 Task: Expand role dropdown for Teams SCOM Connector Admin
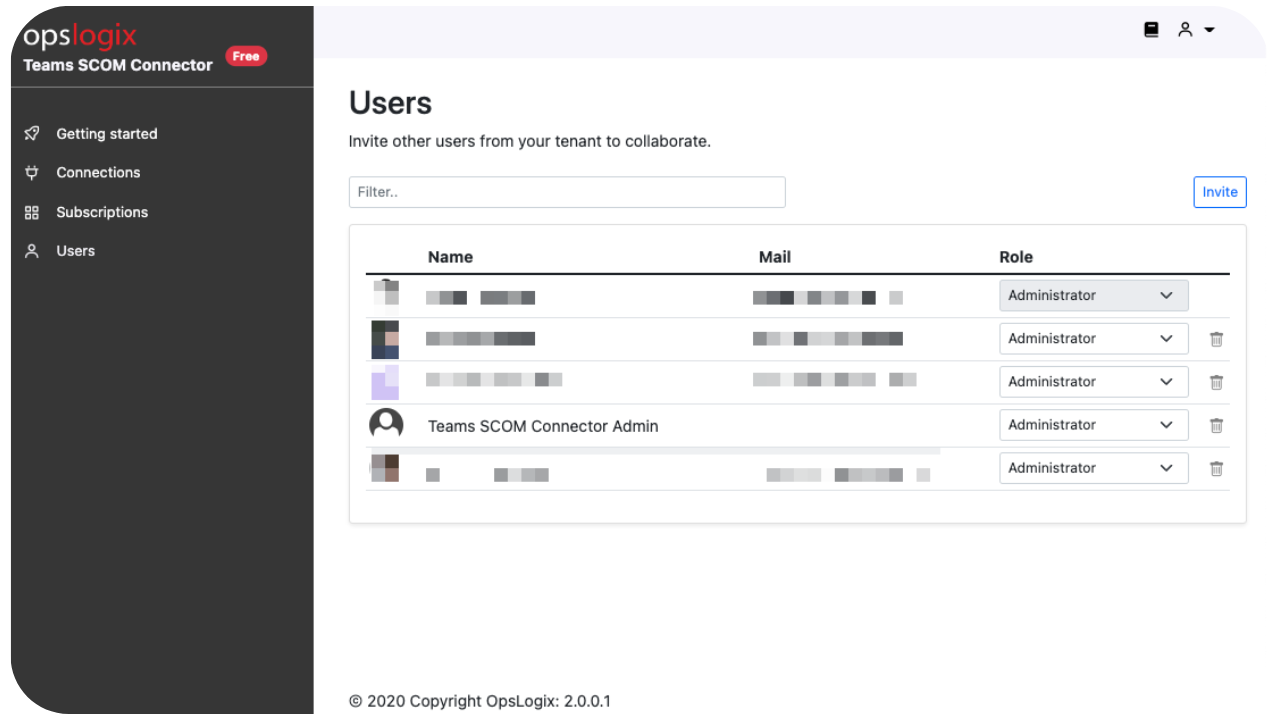click(x=1093, y=425)
